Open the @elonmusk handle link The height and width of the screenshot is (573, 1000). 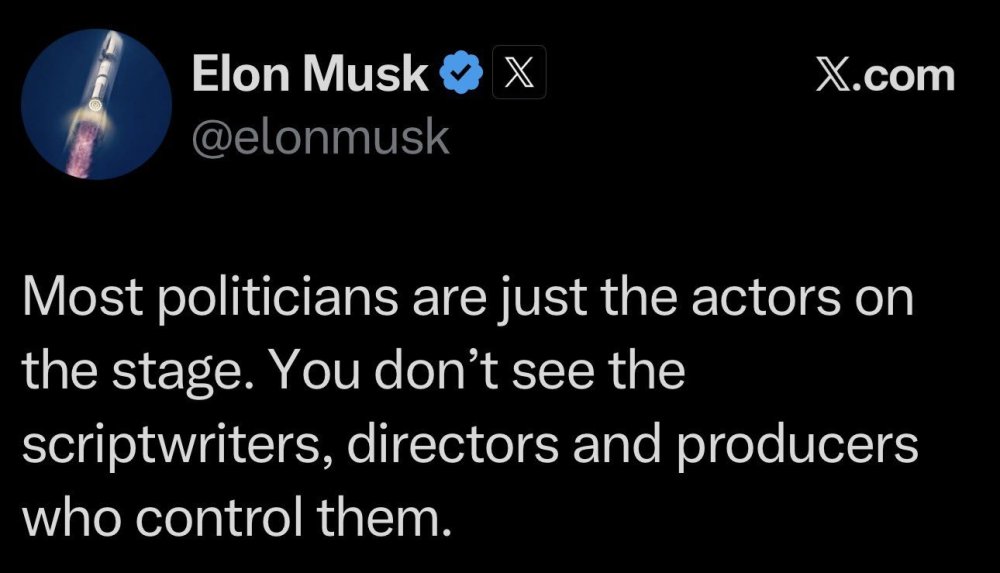[319, 137]
